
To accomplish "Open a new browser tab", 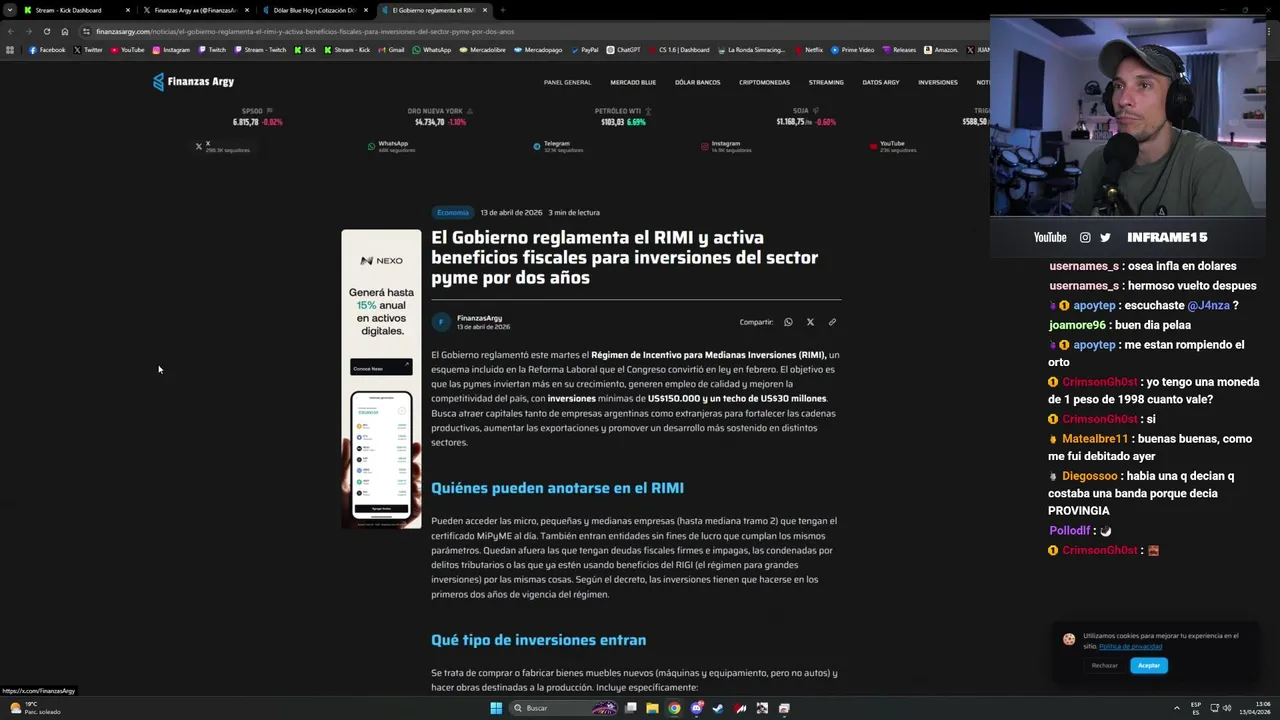I will coord(503,10).
